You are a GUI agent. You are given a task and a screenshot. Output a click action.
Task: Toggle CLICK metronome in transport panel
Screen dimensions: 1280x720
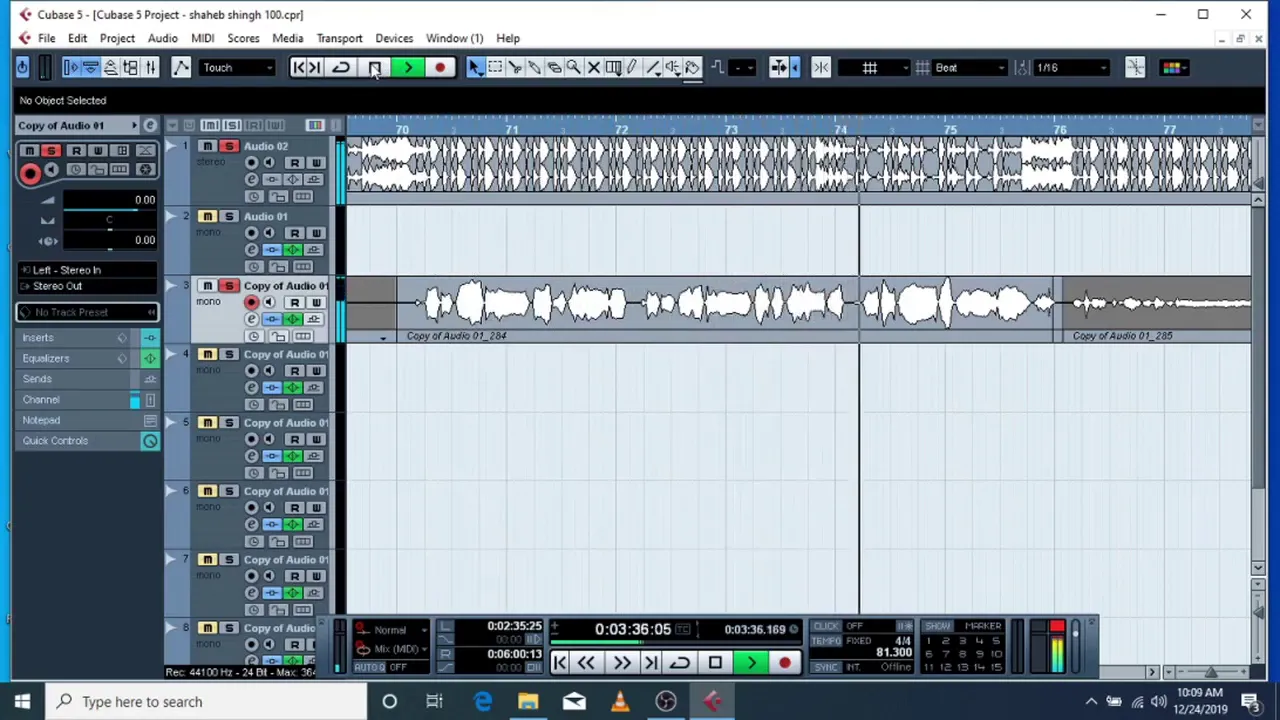coord(827,627)
